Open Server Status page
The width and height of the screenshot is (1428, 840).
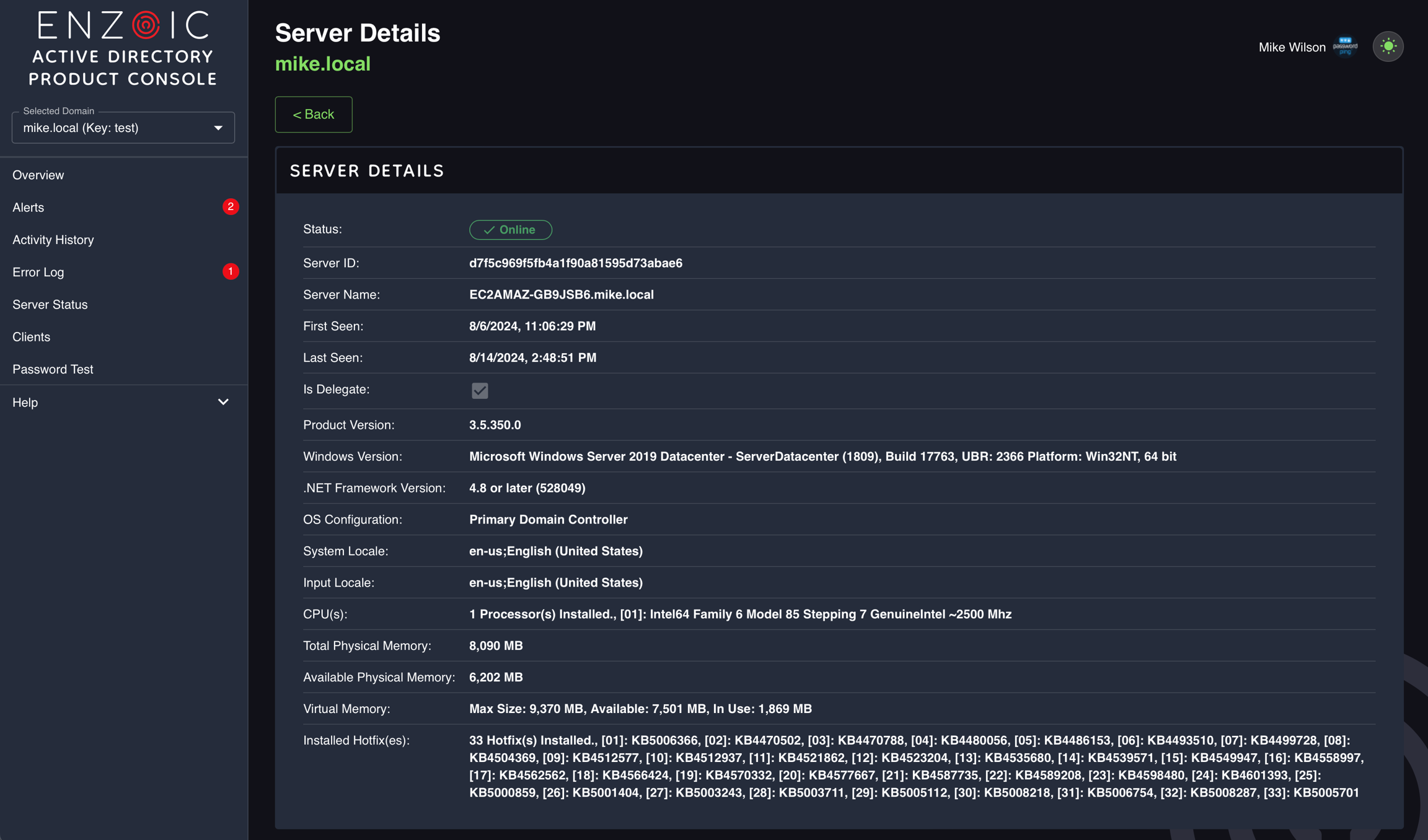[50, 305]
